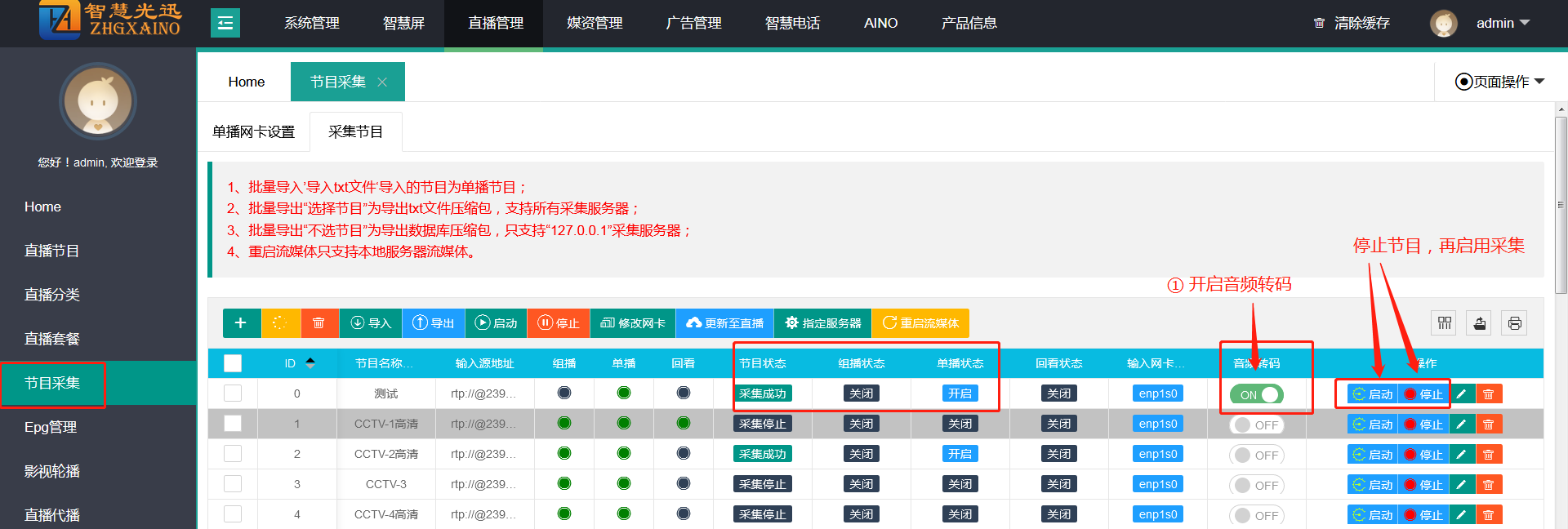Click the green add (+) toolbar button
The image size is (1568, 529).
pyautogui.click(x=241, y=323)
